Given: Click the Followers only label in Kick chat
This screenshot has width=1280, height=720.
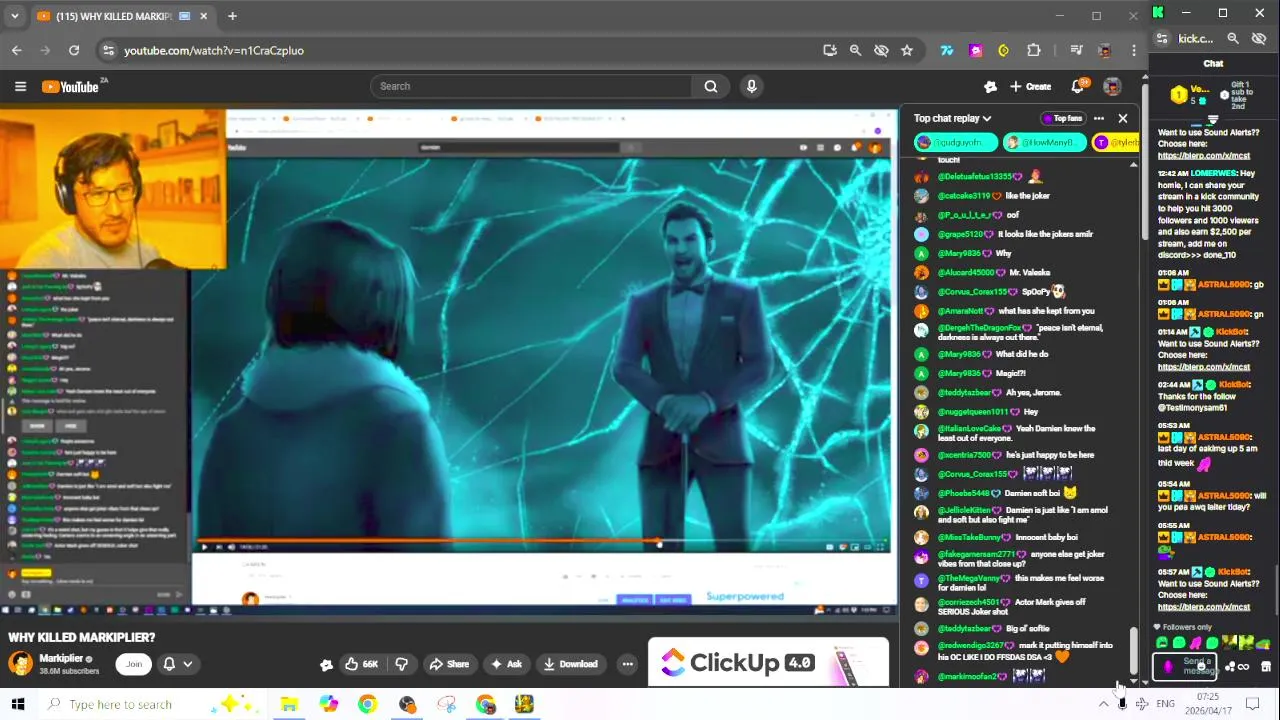Looking at the screenshot, I should [1187, 627].
